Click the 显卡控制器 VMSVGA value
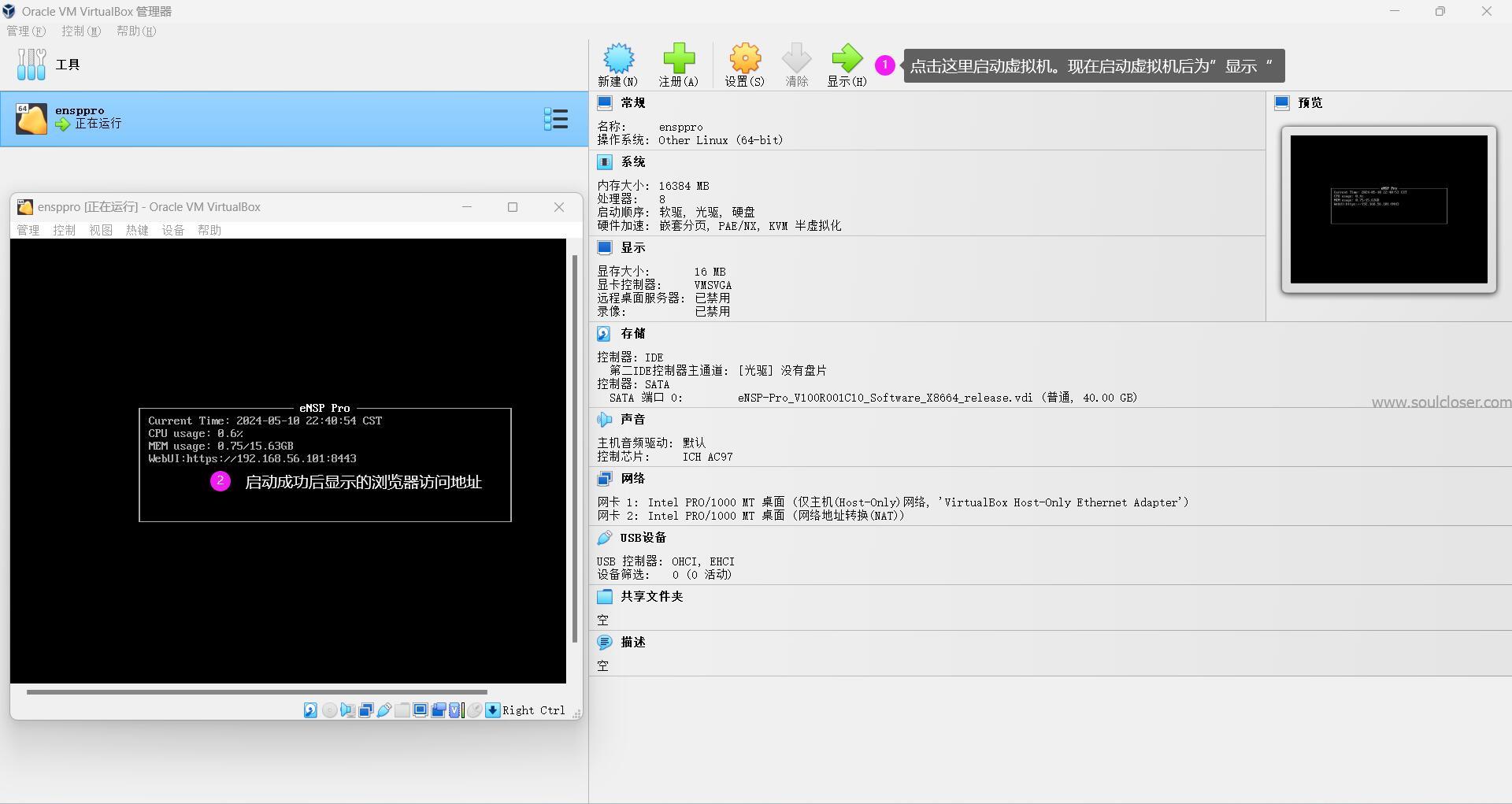The width and height of the screenshot is (1512, 804). [713, 285]
